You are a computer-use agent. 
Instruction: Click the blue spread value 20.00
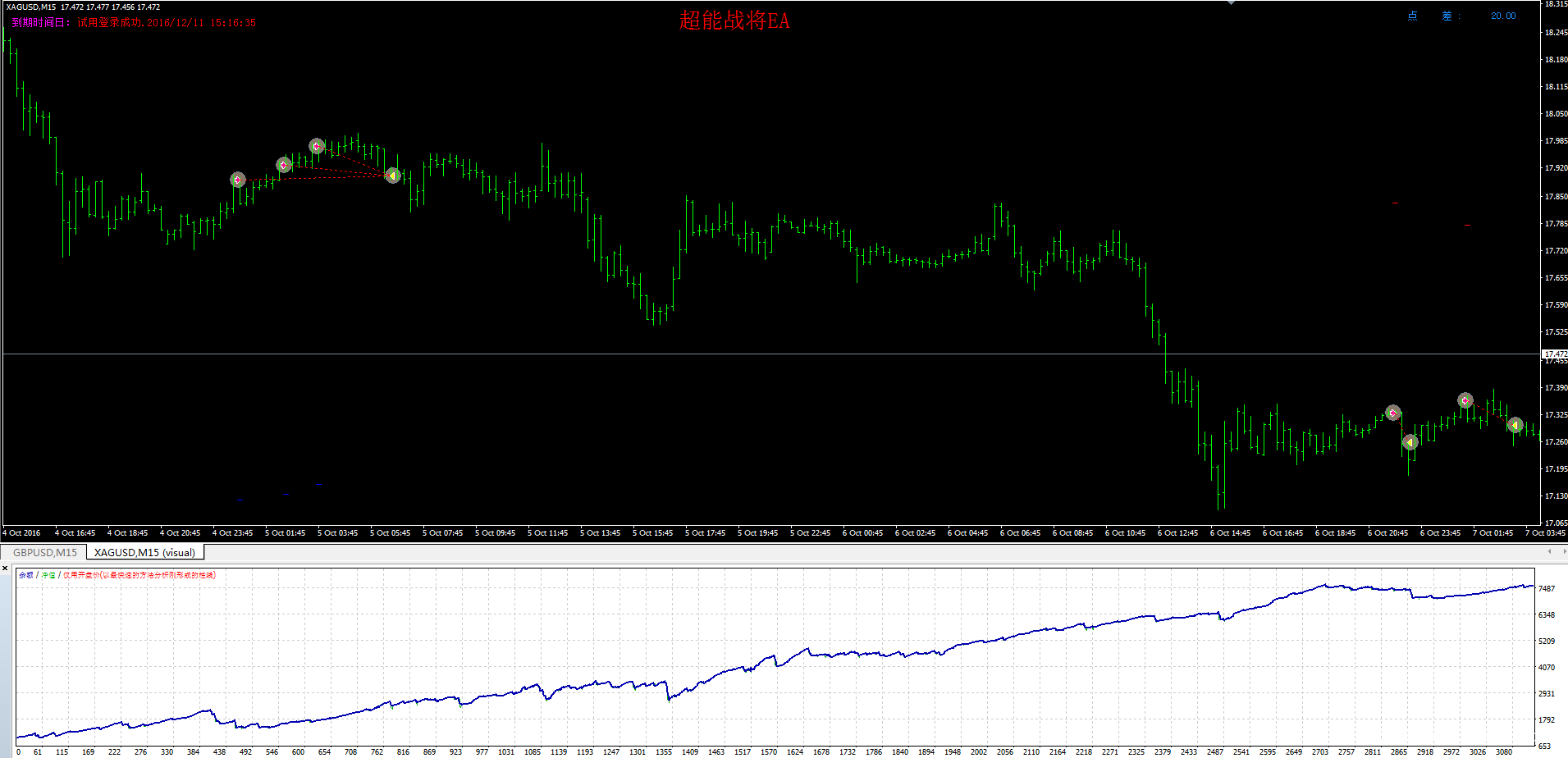point(1503,16)
